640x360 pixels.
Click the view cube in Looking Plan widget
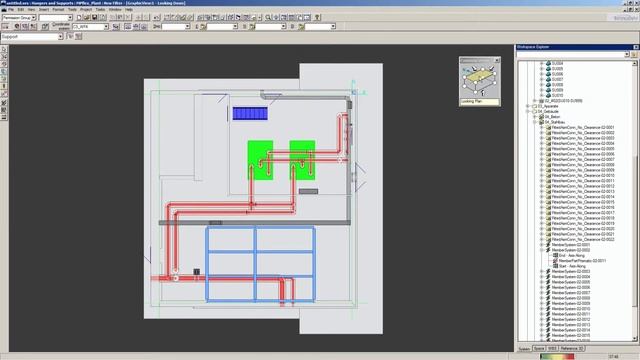tap(480, 80)
